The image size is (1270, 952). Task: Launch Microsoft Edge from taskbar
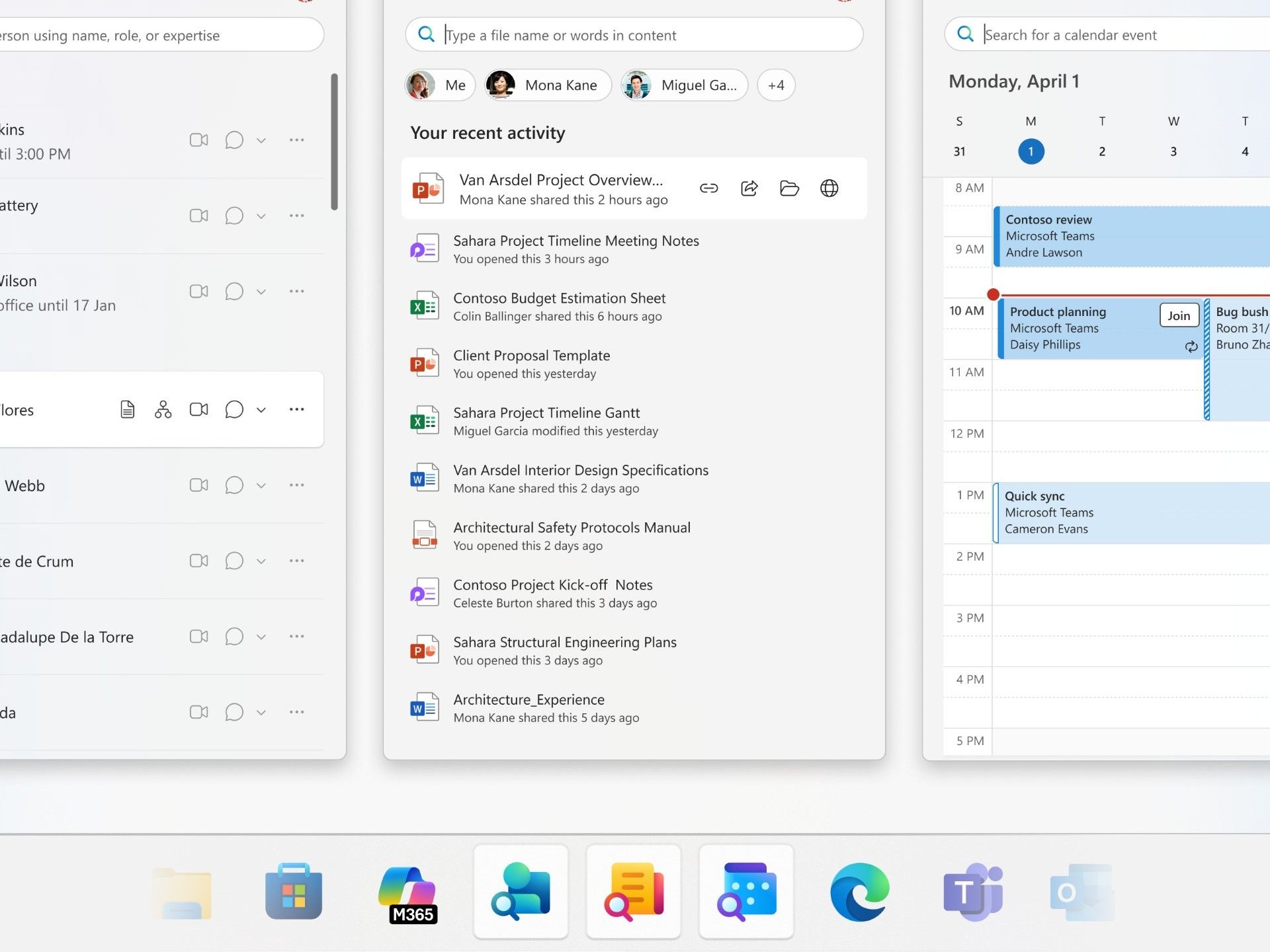pos(859,892)
